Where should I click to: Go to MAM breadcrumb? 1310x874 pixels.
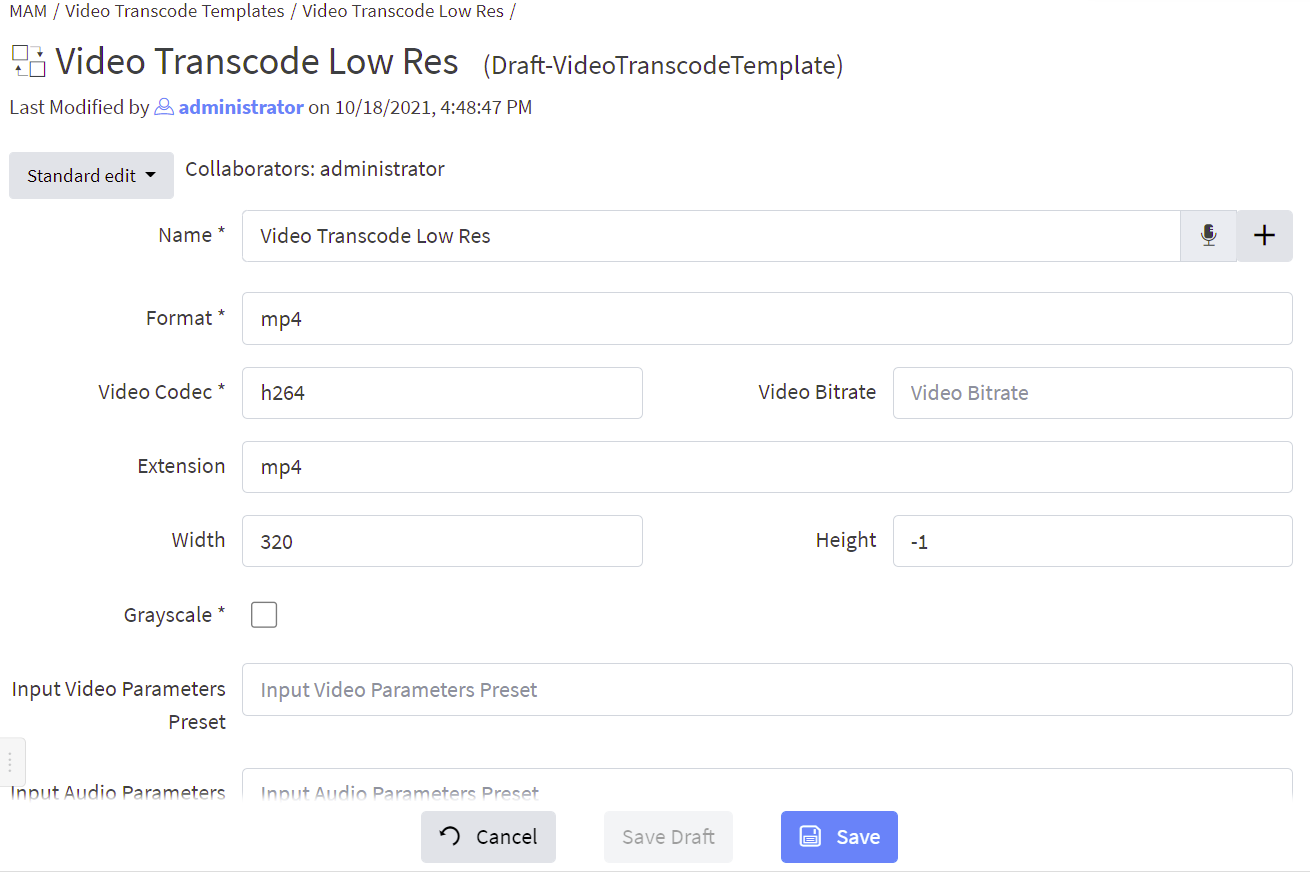pos(28,12)
